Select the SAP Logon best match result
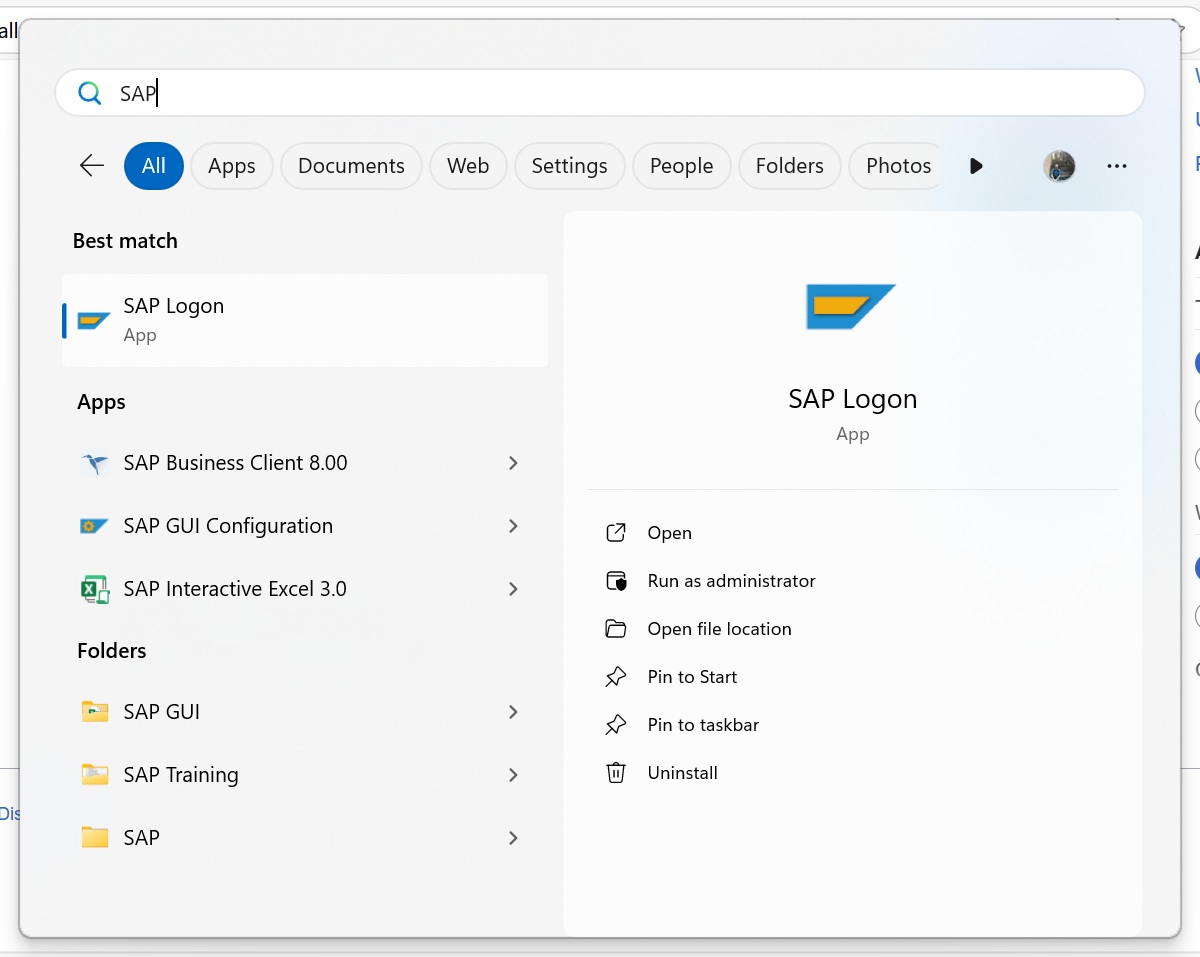 click(x=305, y=320)
